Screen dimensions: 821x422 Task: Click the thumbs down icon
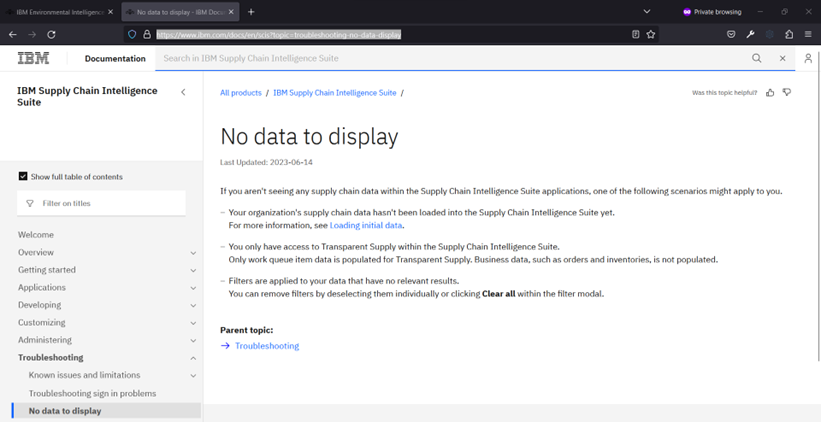point(787,93)
